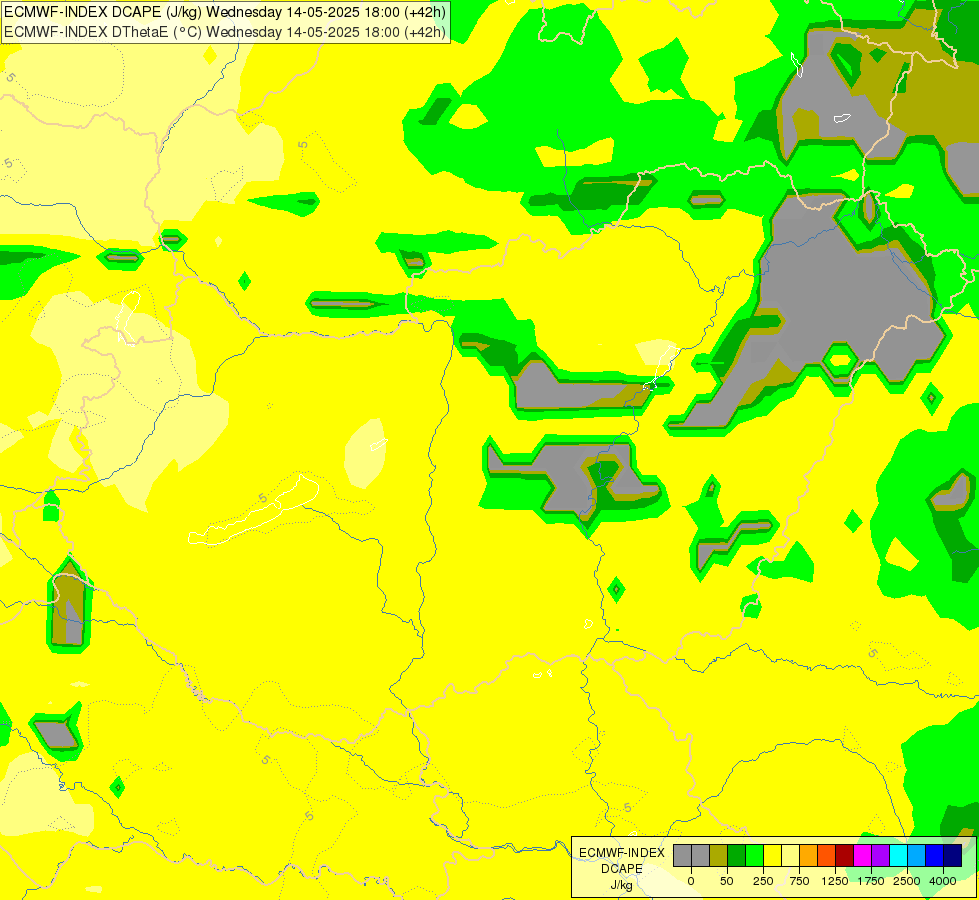
Task: Click the legend scale value 250
Action: [x=763, y=881]
